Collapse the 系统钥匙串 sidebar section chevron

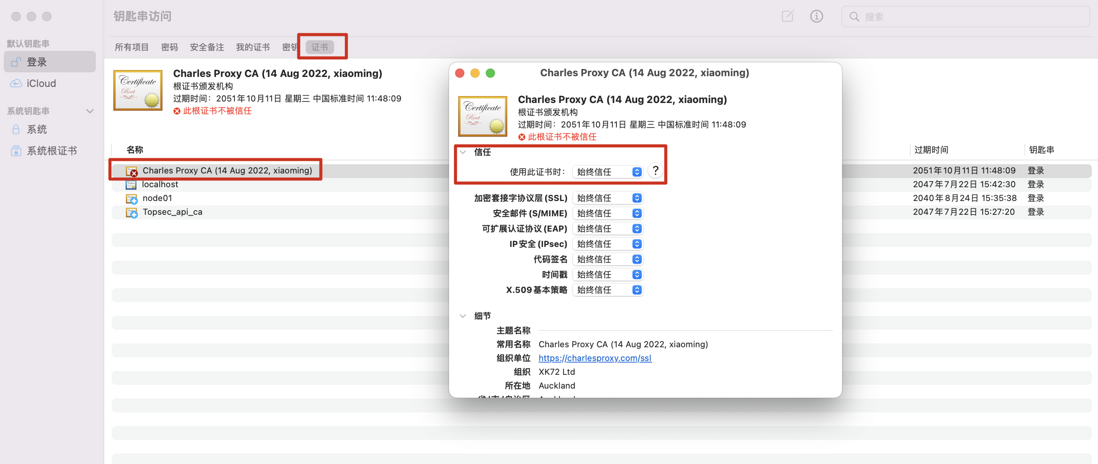pos(90,111)
